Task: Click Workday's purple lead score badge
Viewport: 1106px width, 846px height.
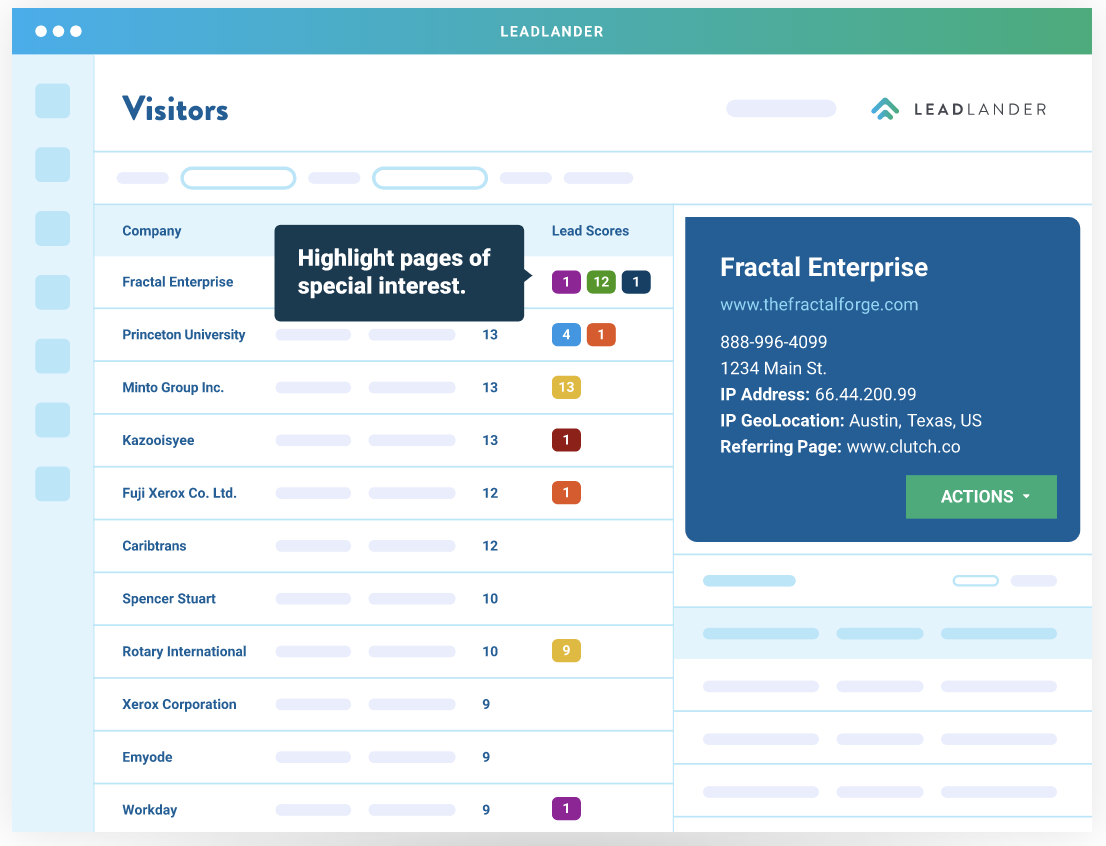Action: 566,809
